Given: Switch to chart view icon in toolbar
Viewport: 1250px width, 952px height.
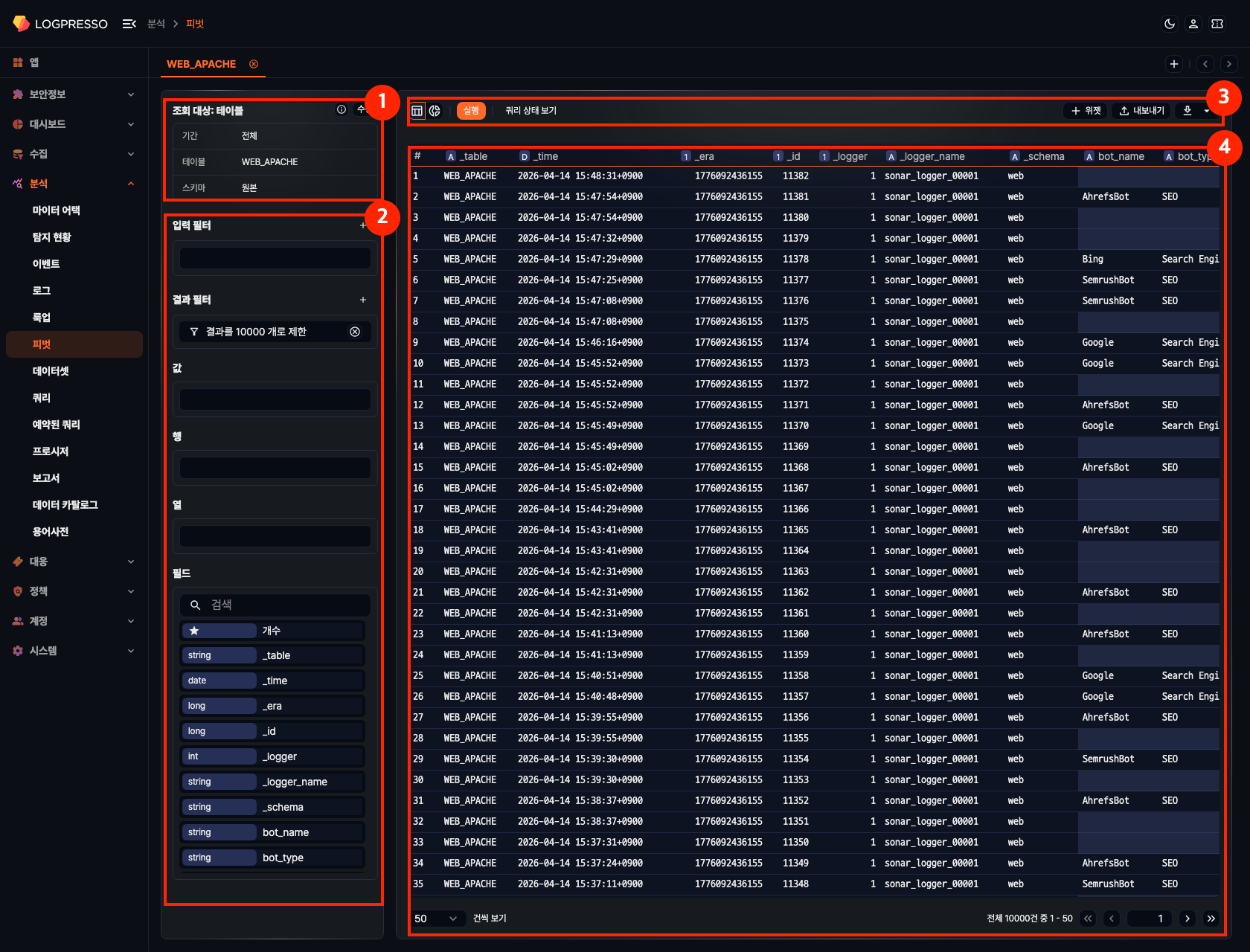Looking at the screenshot, I should pos(435,111).
